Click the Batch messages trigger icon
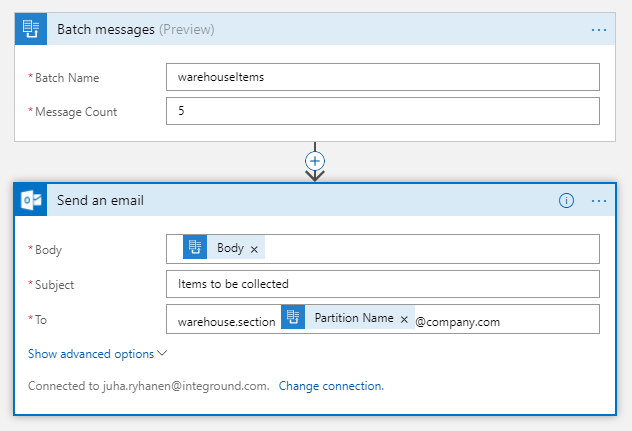The width and height of the screenshot is (632, 431). pyautogui.click(x=31, y=29)
